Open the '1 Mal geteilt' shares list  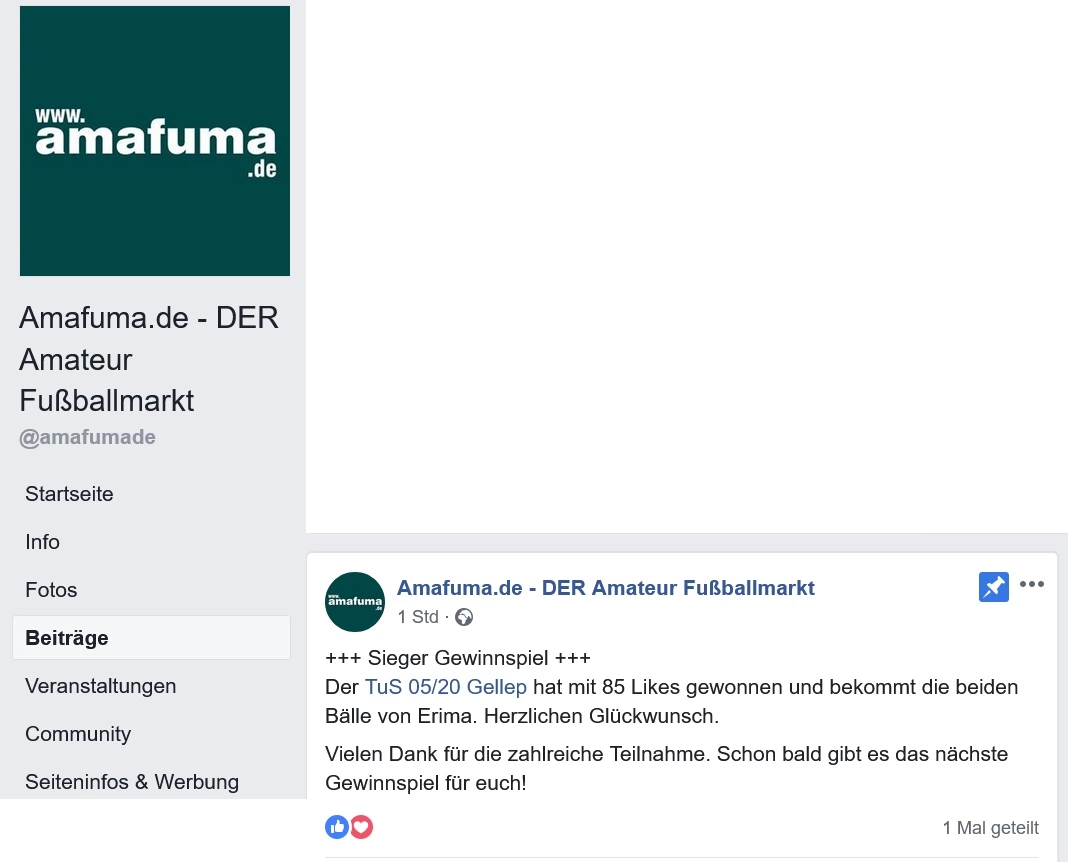[x=990, y=828]
